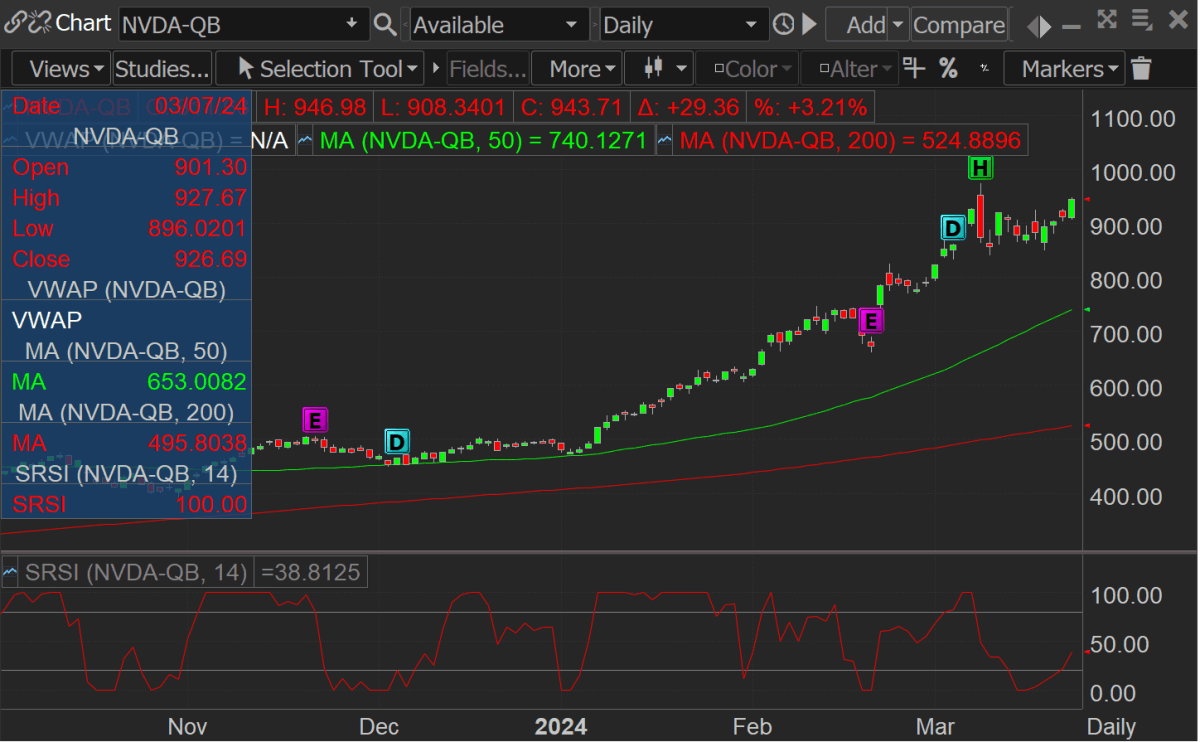Image resolution: width=1200 pixels, height=742 pixels.
Task: Click the trash can delete icon
Action: click(1141, 68)
